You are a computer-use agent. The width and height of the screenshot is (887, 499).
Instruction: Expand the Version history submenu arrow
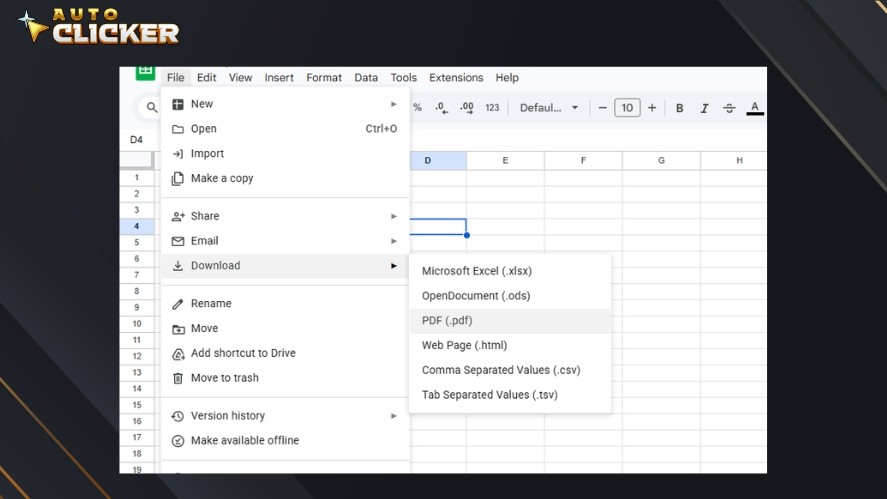pos(394,416)
